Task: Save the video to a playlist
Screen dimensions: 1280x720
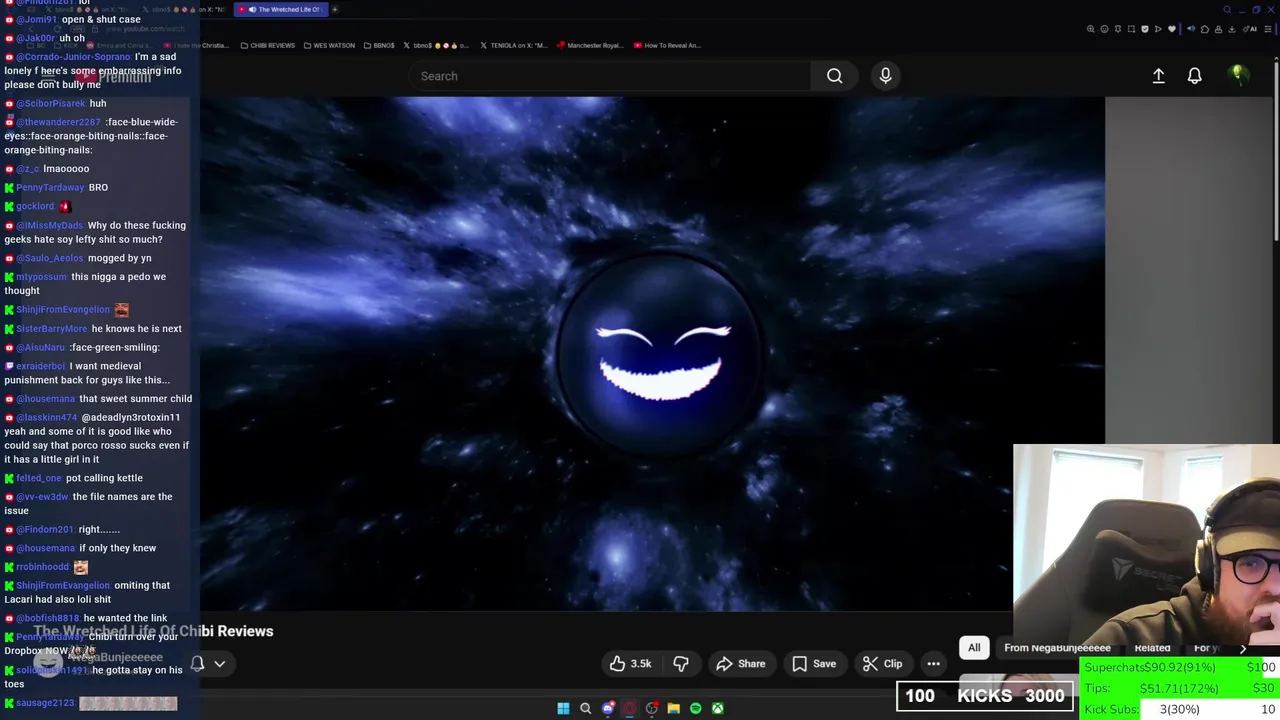Action: click(x=814, y=664)
